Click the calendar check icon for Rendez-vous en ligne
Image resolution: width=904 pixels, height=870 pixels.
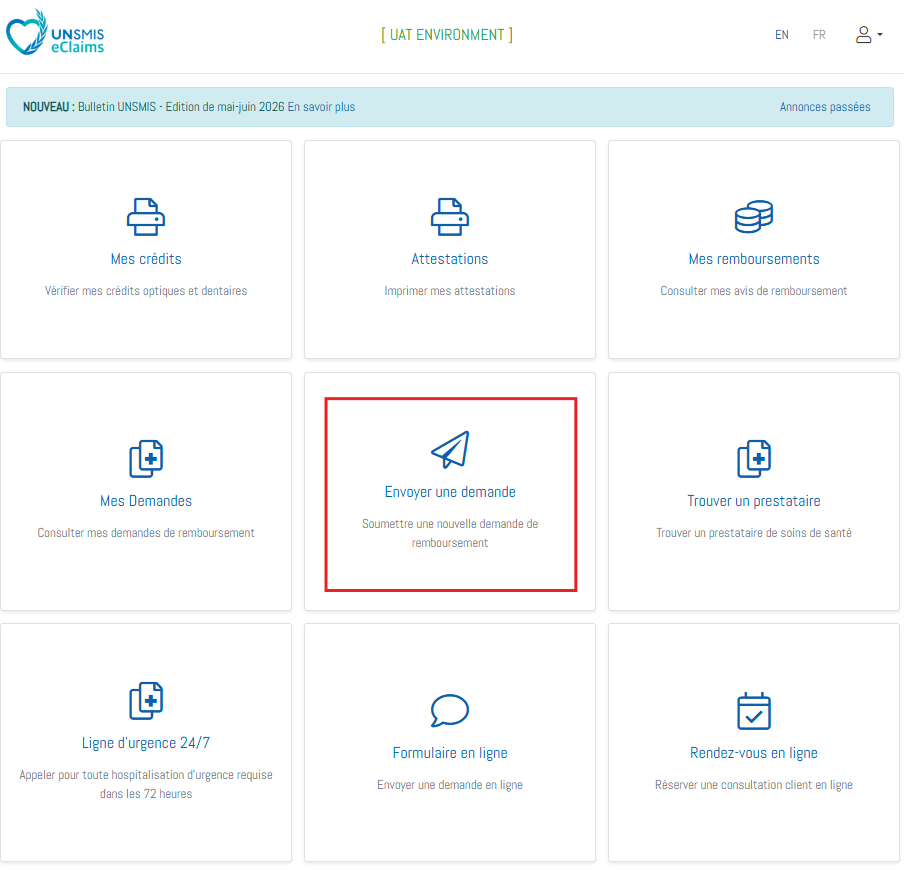pyautogui.click(x=754, y=711)
